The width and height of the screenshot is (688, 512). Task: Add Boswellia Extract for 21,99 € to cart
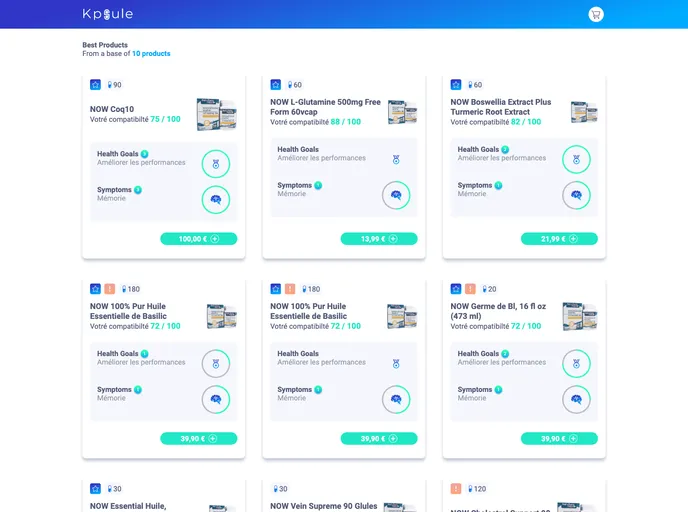click(x=559, y=239)
